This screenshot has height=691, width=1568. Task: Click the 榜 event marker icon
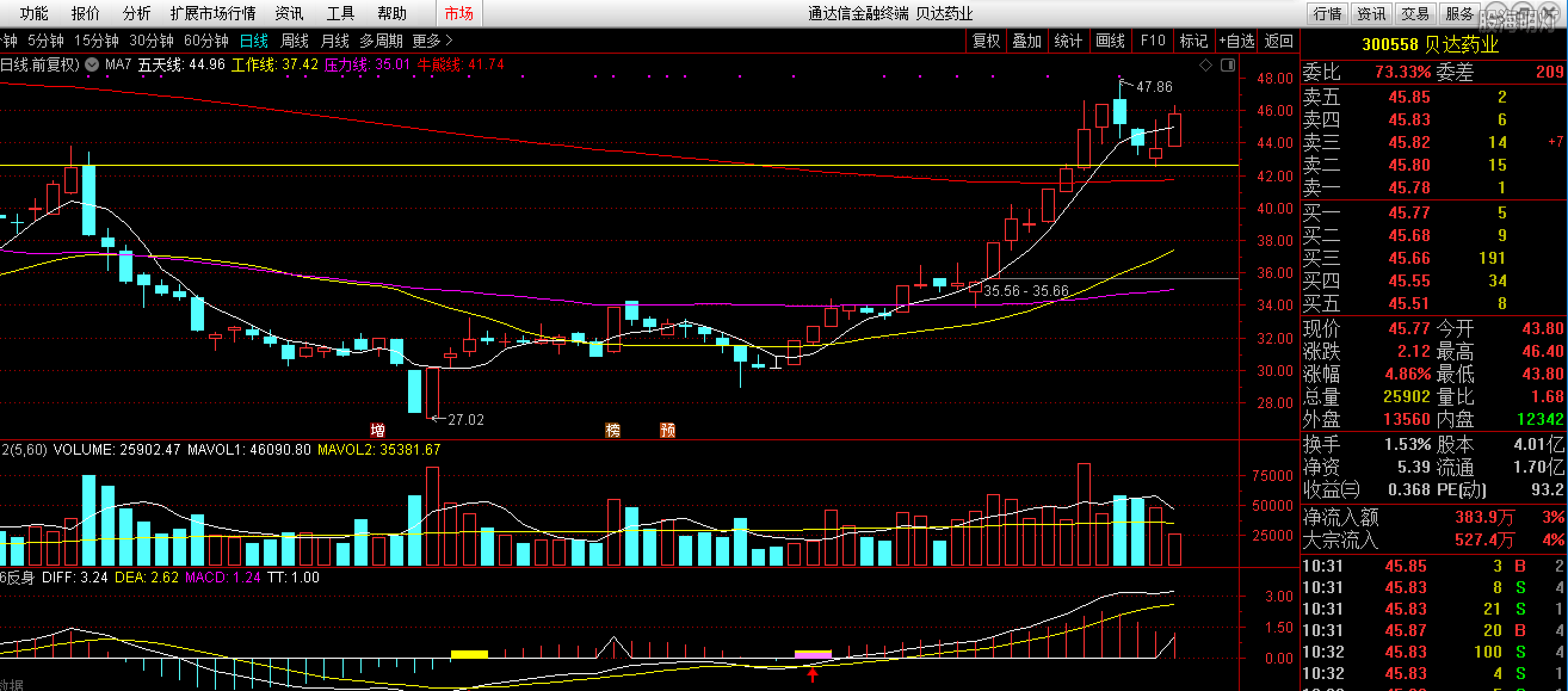tap(613, 430)
